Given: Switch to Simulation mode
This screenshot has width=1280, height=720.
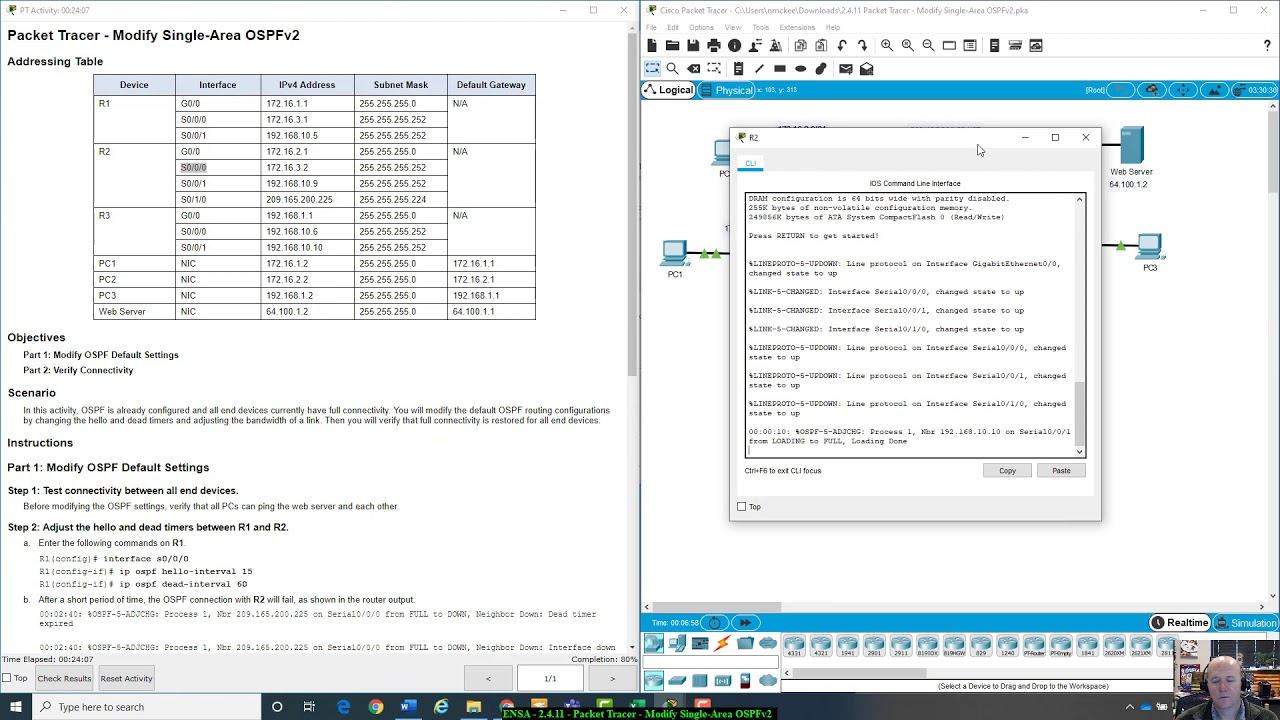Looking at the screenshot, I should click(1245, 623).
